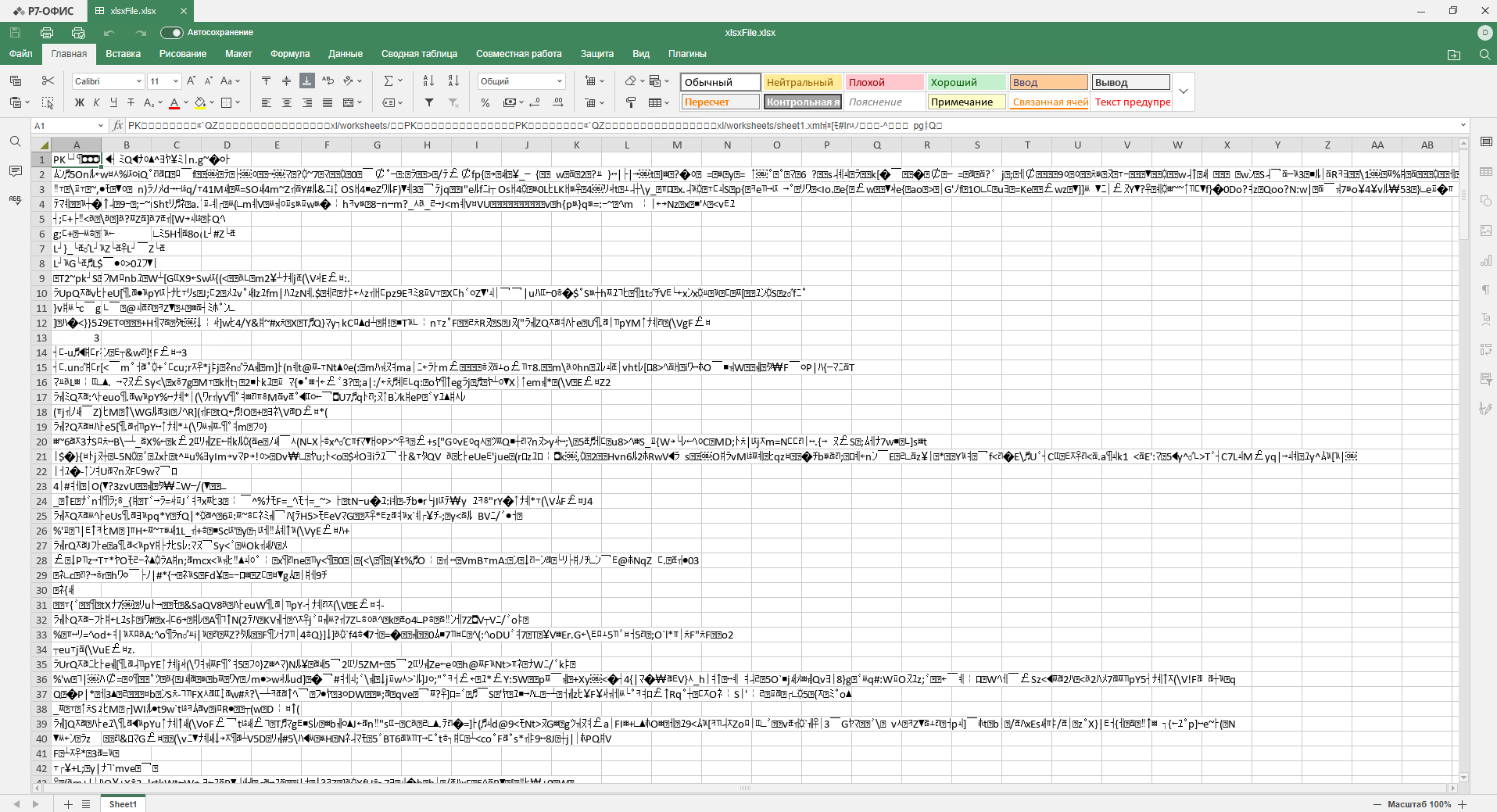Image resolution: width=1497 pixels, height=812 pixels.
Task: Open the Name box A1 dropdown
Action: click(x=100, y=126)
